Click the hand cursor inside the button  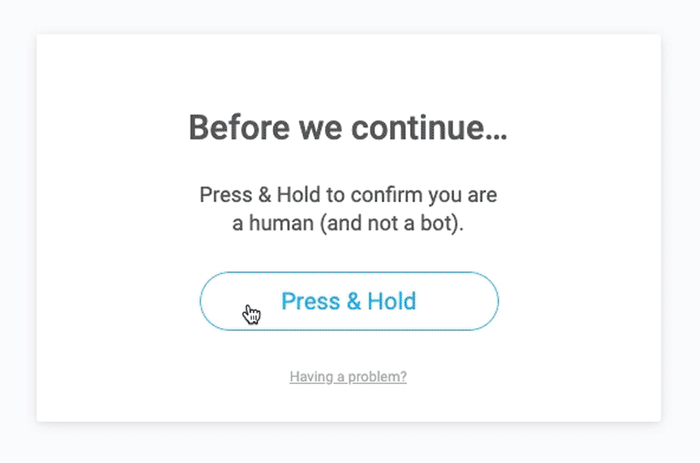(251, 314)
